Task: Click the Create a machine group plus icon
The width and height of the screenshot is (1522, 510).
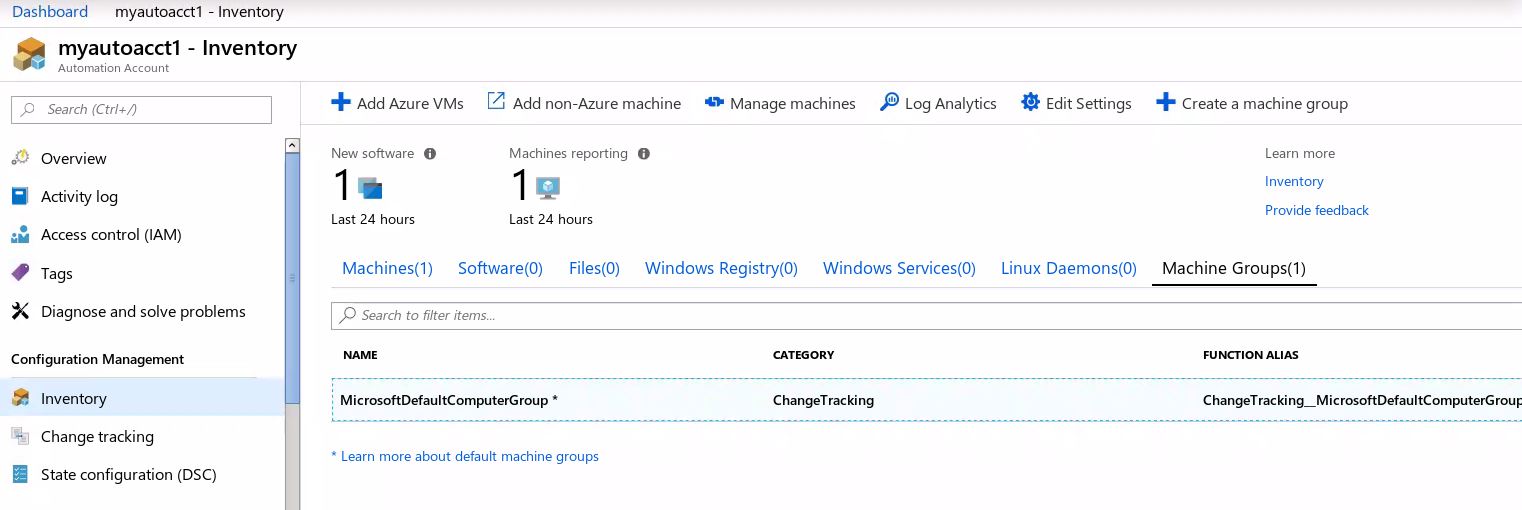Action: (x=1165, y=103)
